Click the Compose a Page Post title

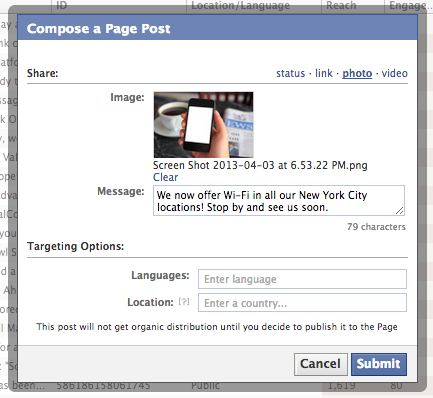point(99,29)
